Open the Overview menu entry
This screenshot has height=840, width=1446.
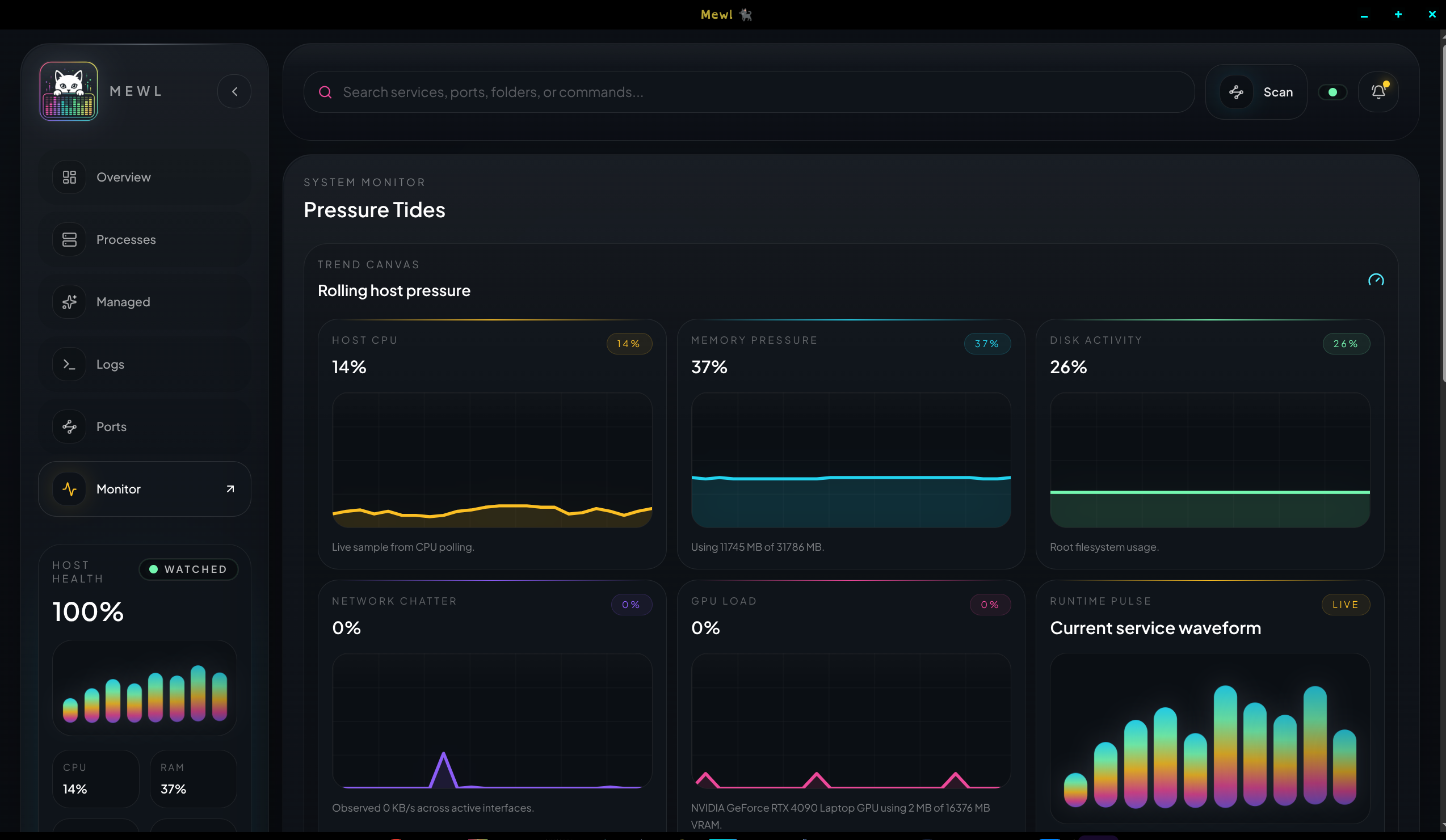[123, 176]
